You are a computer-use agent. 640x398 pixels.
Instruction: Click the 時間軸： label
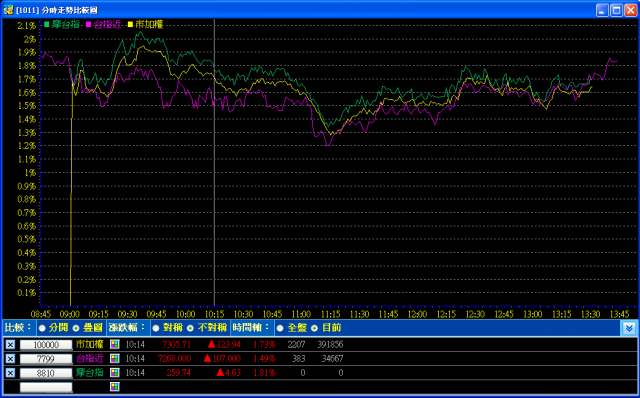pyautogui.click(x=251, y=328)
